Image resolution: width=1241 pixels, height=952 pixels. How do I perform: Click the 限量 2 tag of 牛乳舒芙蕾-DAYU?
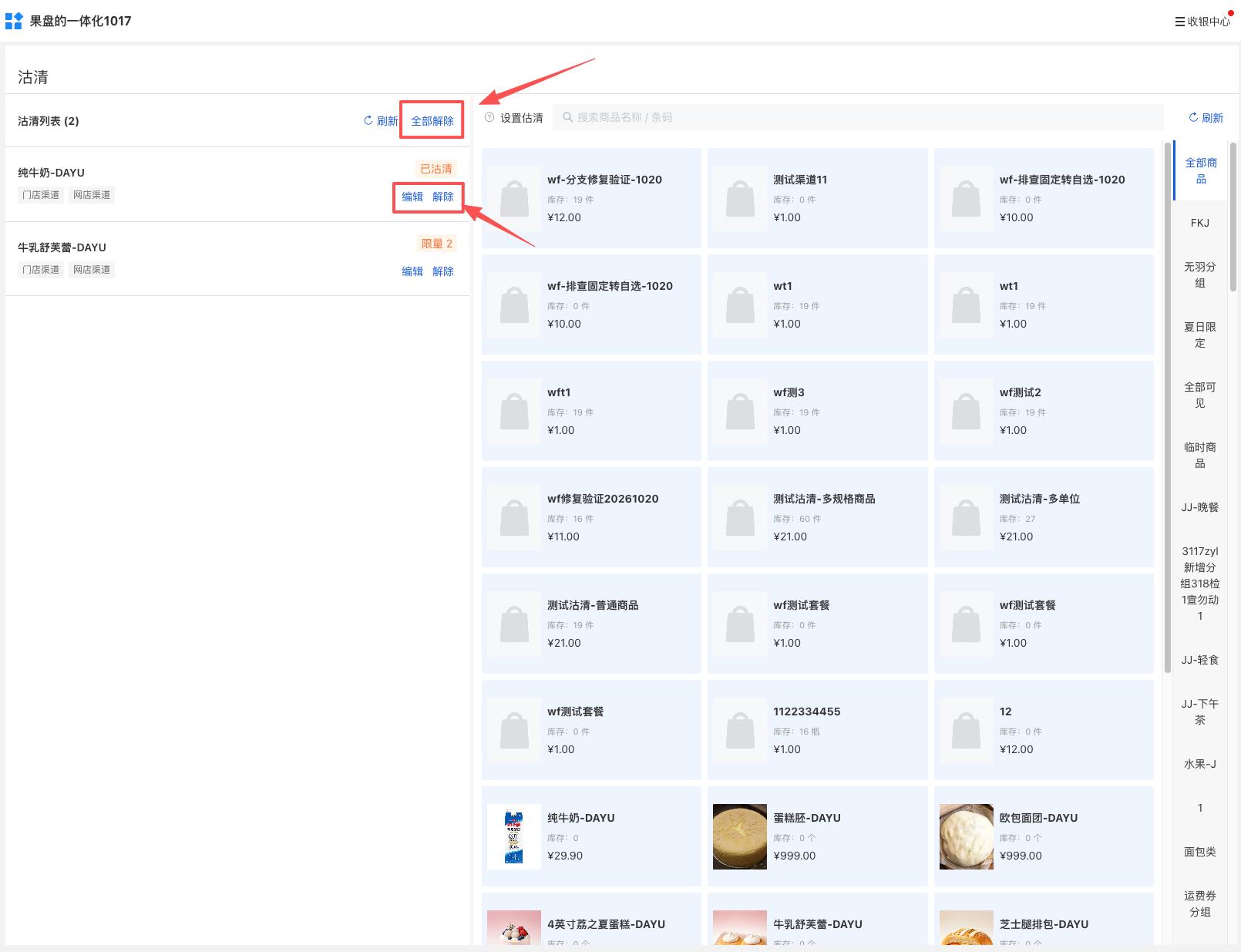click(x=436, y=244)
